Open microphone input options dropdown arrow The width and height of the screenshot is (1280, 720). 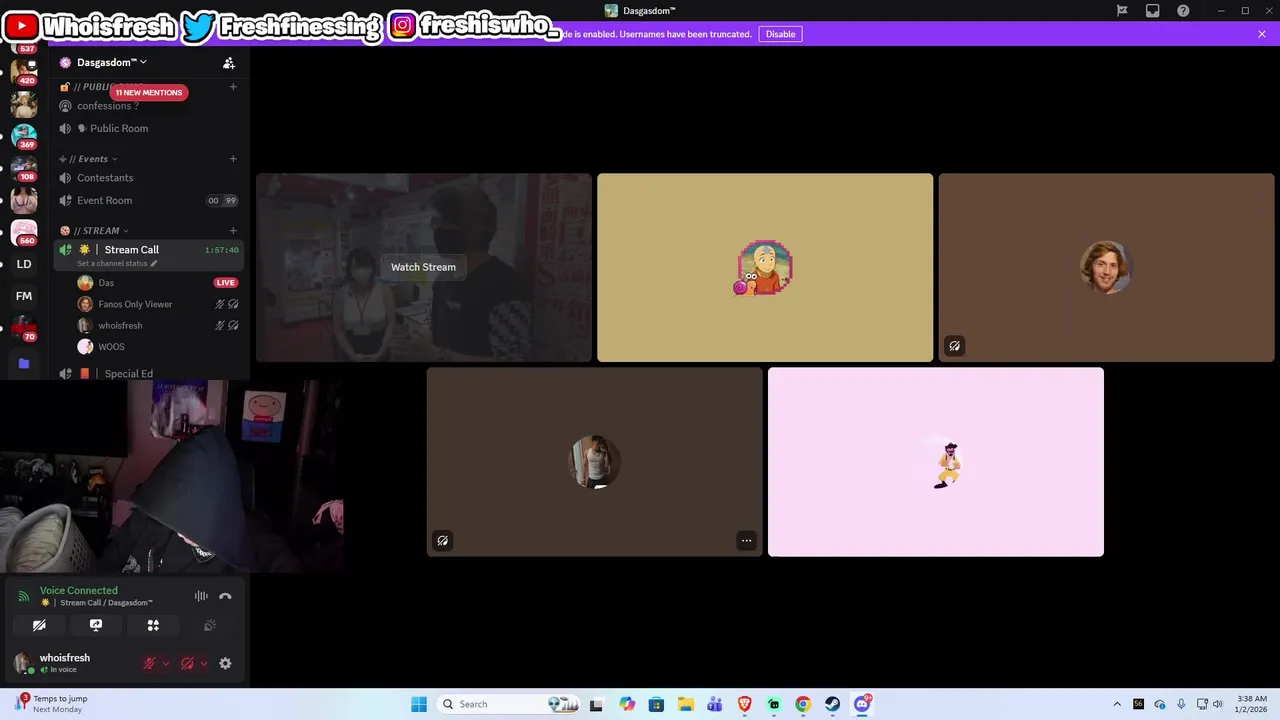click(166, 663)
